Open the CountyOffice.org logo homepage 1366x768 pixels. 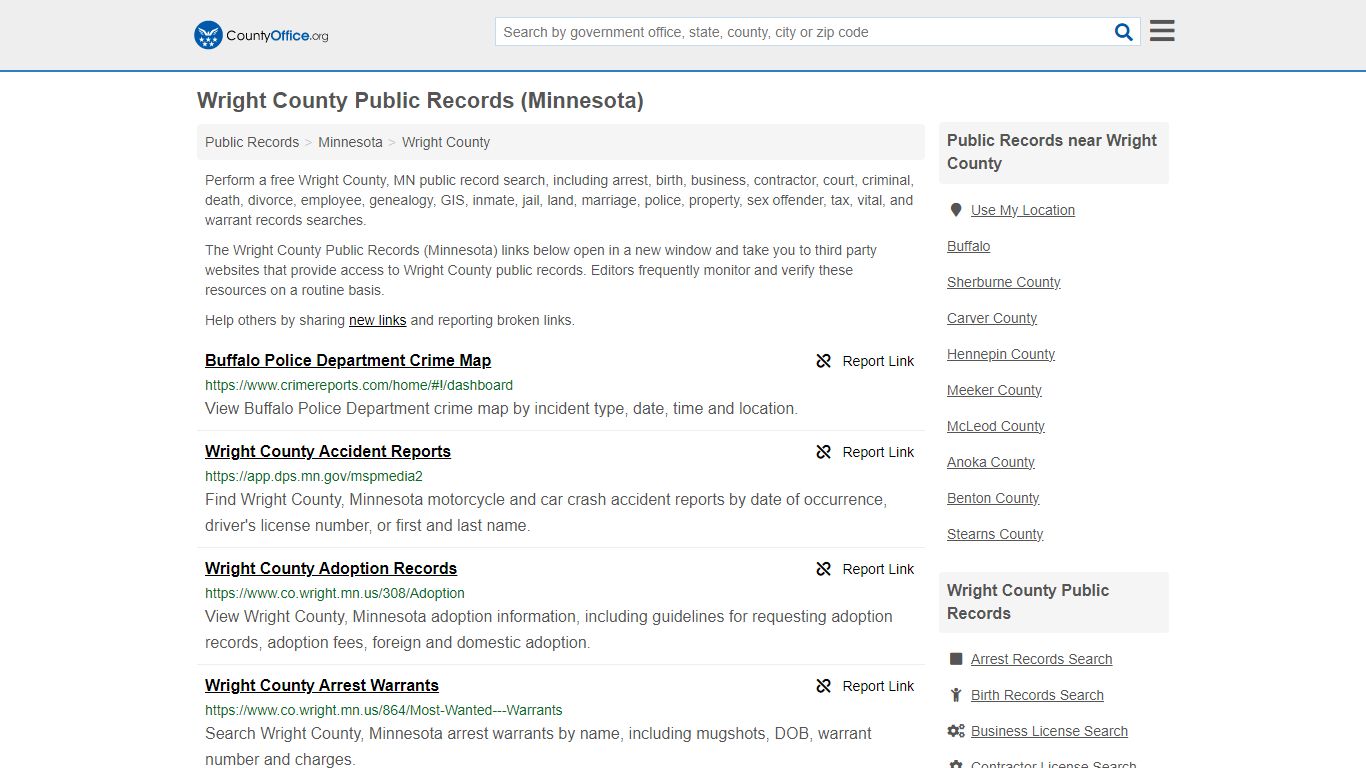(x=261, y=35)
